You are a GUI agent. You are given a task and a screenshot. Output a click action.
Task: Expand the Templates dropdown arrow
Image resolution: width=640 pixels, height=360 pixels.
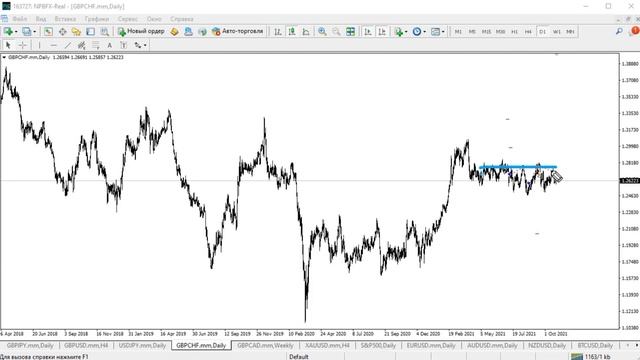tap(443, 32)
